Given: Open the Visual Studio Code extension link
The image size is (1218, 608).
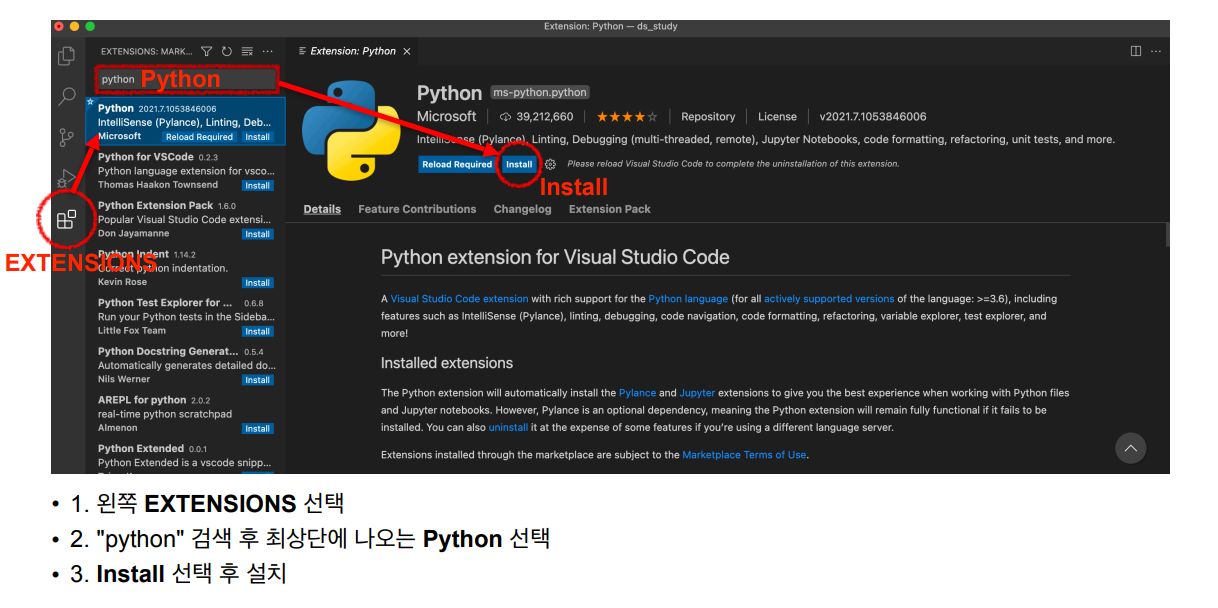Looking at the screenshot, I should (x=459, y=299).
